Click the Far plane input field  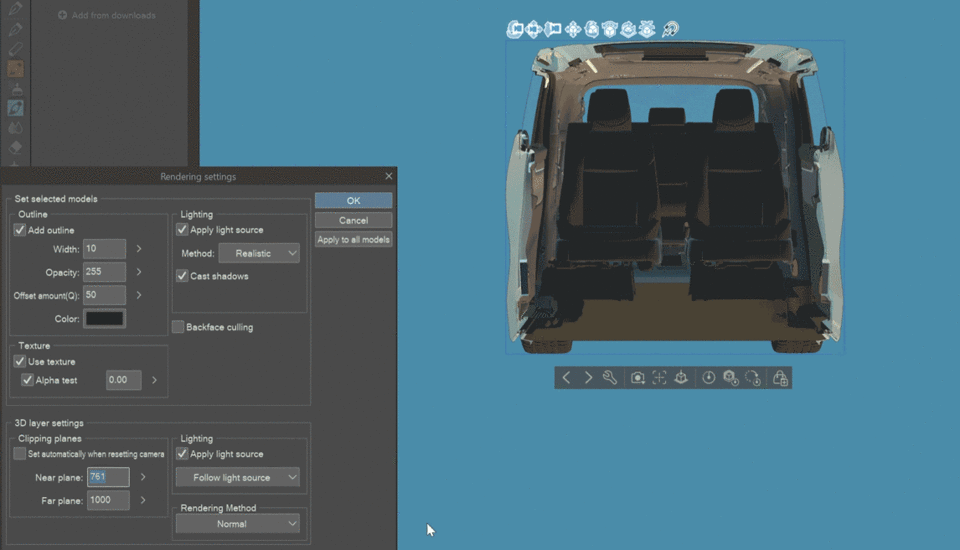coord(108,500)
